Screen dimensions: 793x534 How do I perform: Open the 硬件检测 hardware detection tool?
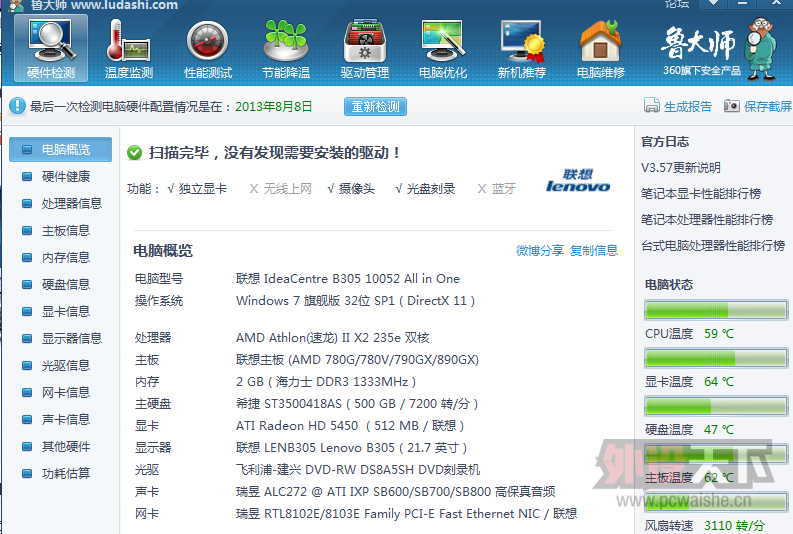point(51,49)
